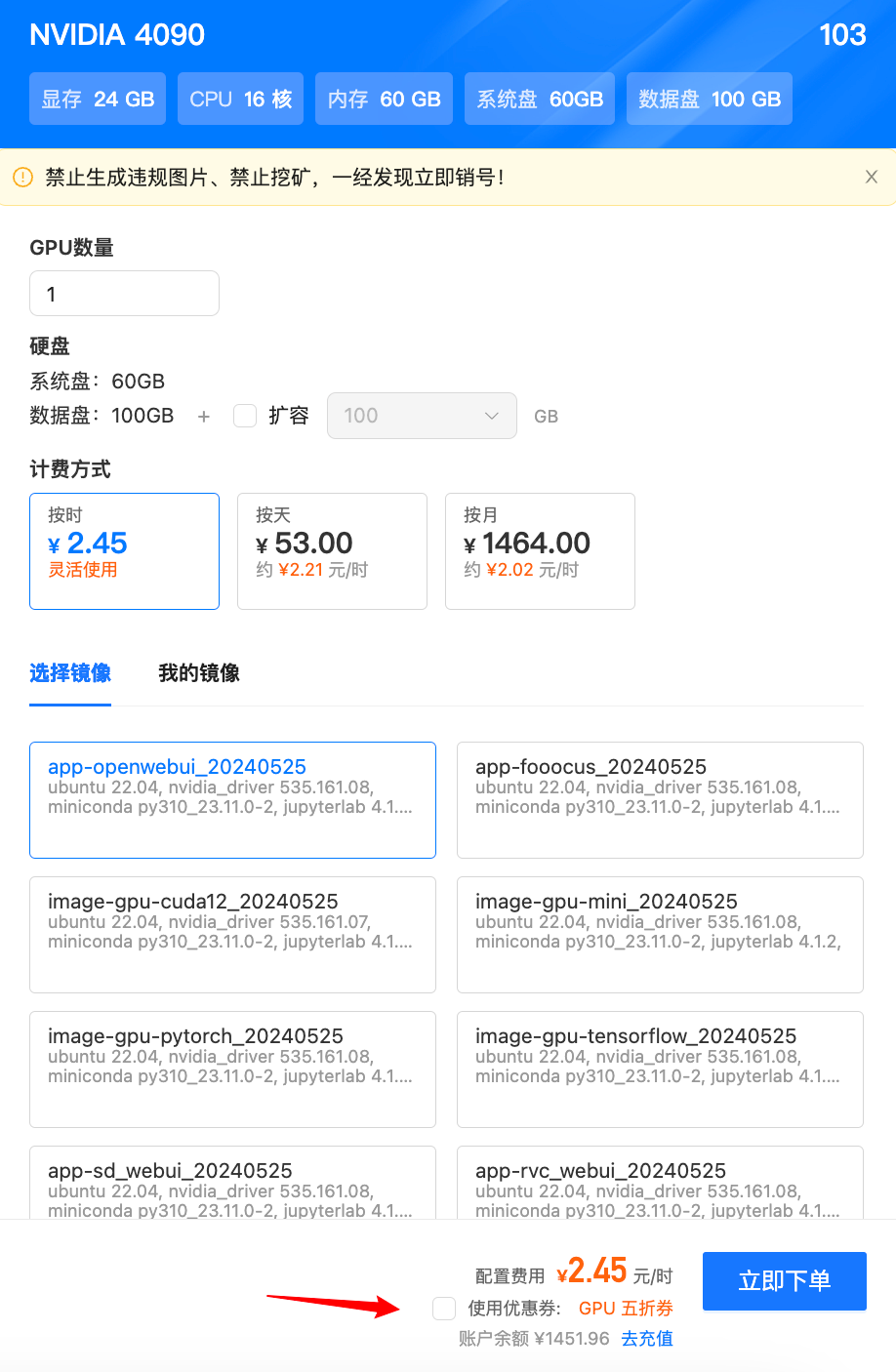This screenshot has height=1372, width=896.
Task: Select the 按月 ¥1464.00 monthly billing option
Action: tap(540, 551)
